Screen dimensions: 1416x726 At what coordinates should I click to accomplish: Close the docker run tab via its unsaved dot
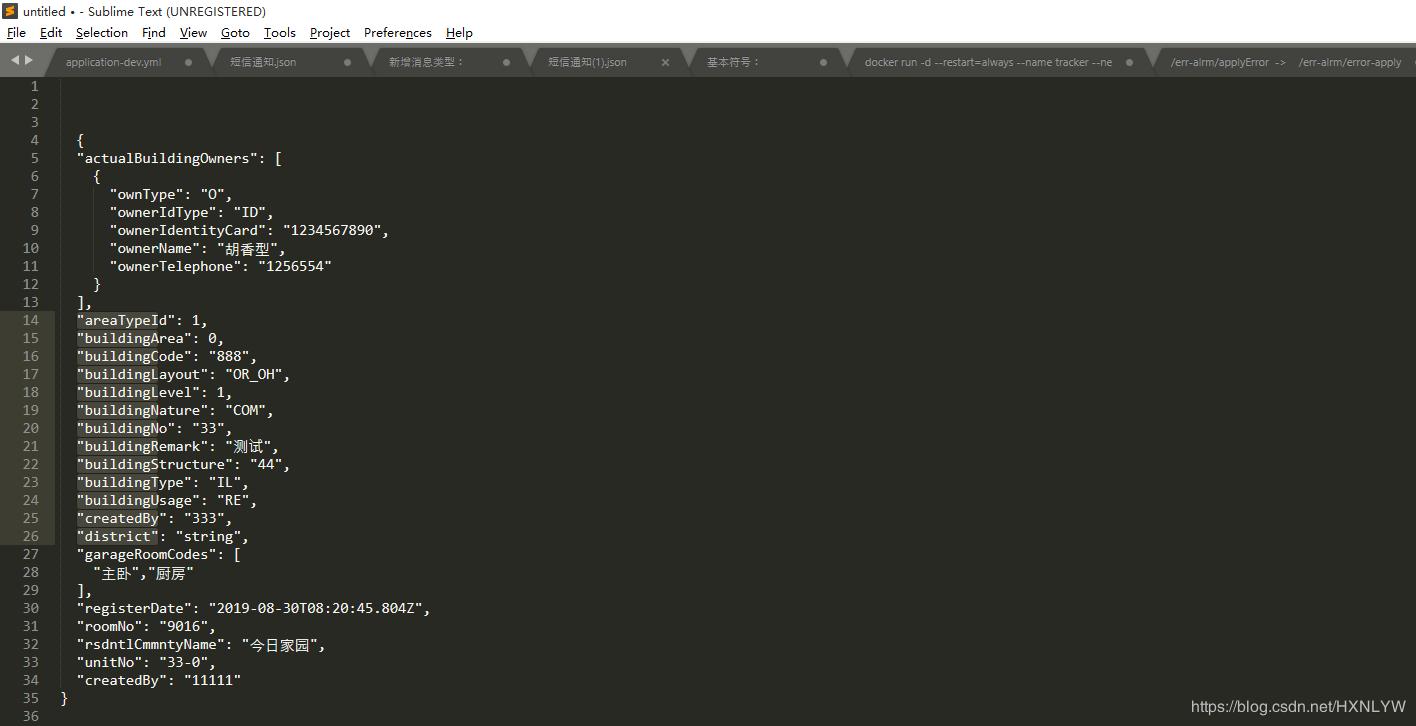click(x=1129, y=62)
